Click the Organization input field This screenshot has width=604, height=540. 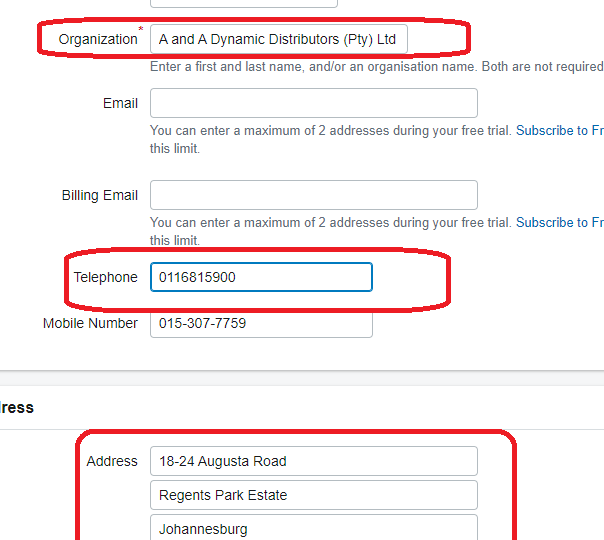click(279, 39)
